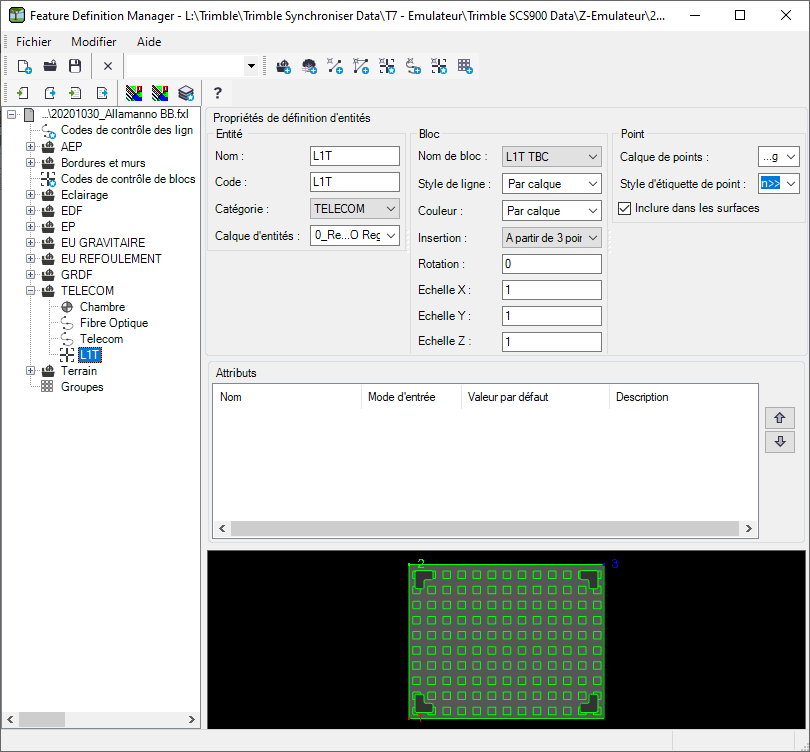Collapse the TELECOM tree branch
810x752 pixels.
[30, 290]
